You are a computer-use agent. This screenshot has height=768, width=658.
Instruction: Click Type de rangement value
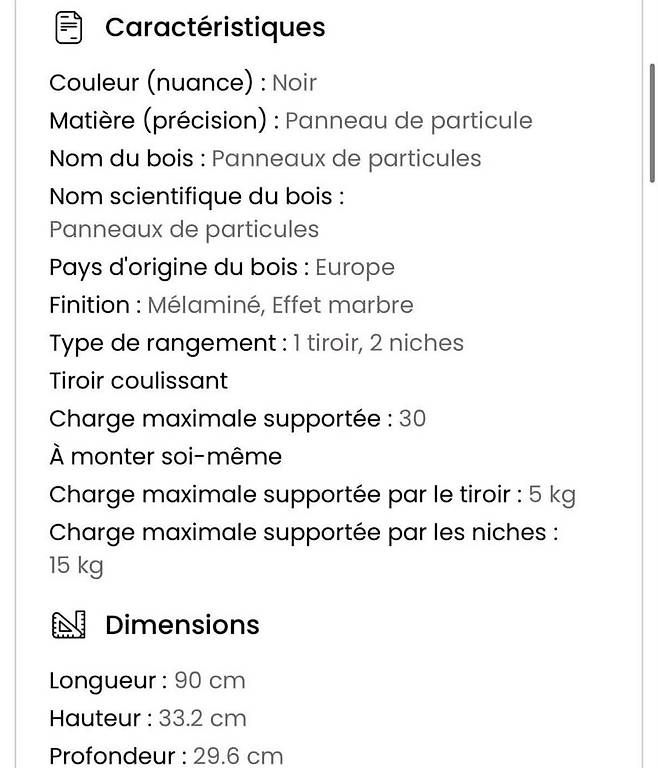click(378, 343)
